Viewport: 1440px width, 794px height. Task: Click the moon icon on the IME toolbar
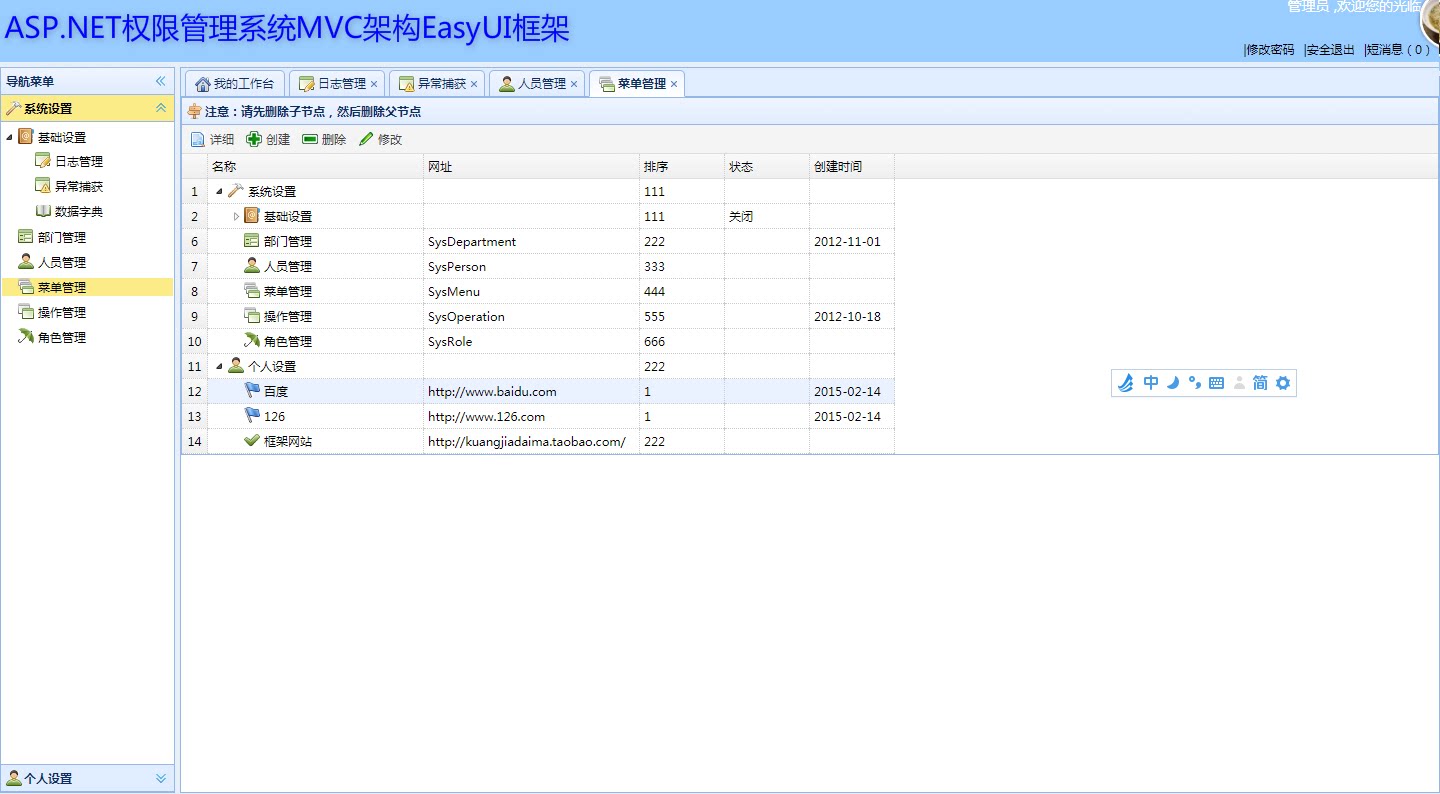coord(1173,383)
